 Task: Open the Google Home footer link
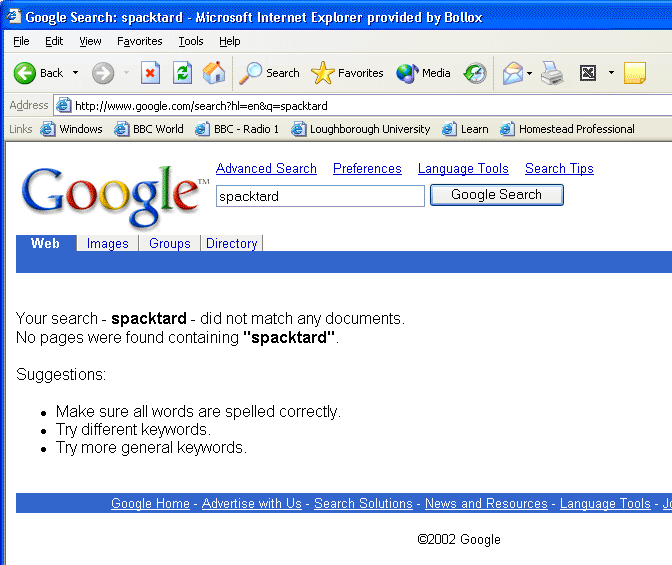150,503
